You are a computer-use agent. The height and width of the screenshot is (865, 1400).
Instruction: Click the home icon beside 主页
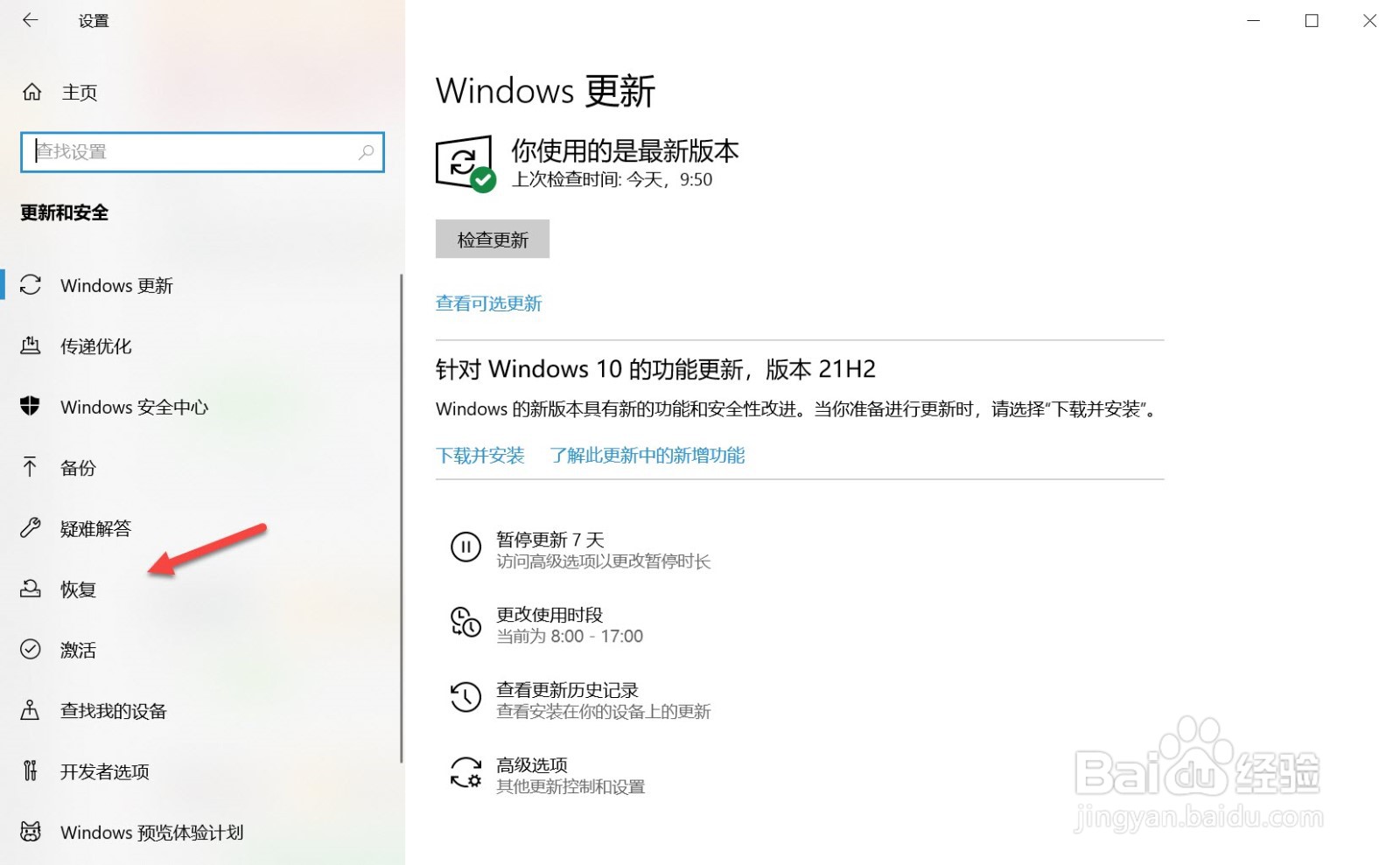32,92
